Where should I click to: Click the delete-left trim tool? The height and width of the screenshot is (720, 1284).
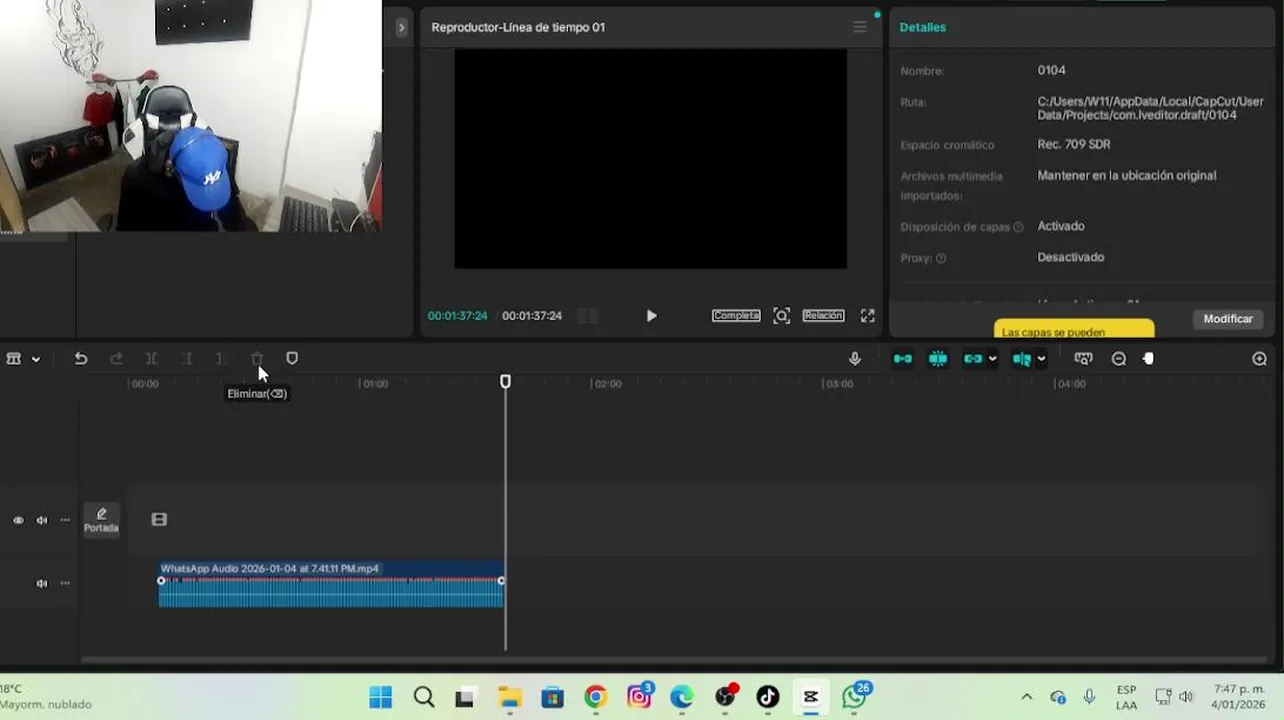click(x=186, y=358)
